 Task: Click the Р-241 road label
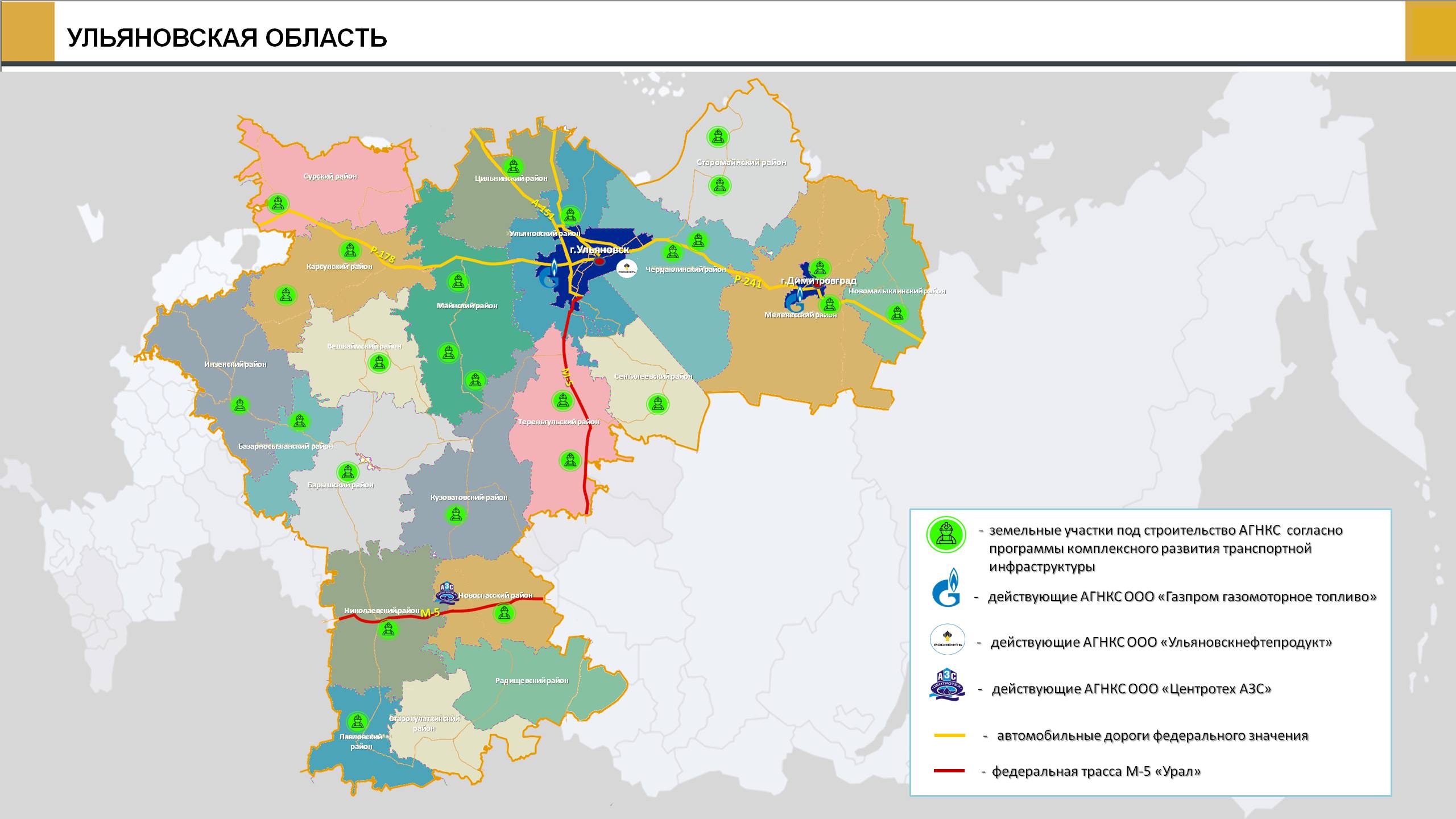748,281
